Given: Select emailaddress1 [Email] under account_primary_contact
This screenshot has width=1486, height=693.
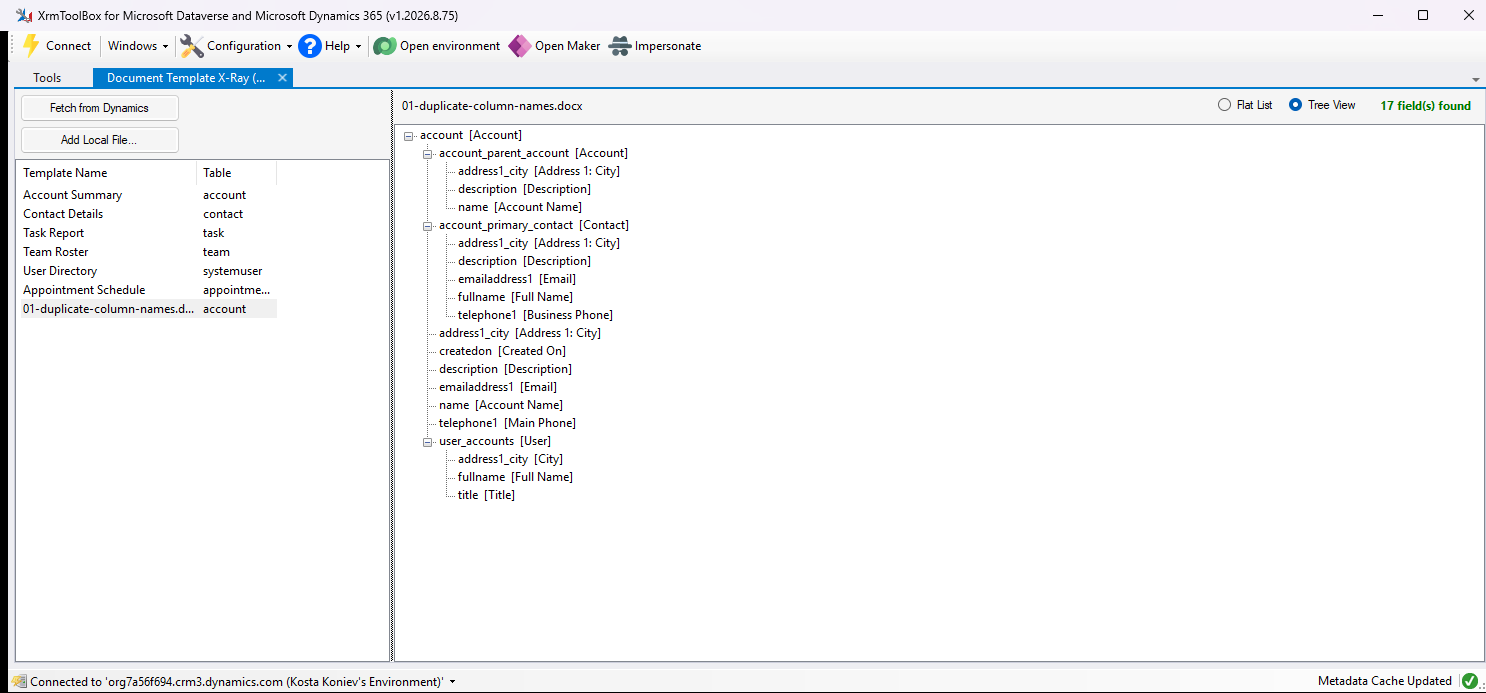Looking at the screenshot, I should tap(517, 279).
